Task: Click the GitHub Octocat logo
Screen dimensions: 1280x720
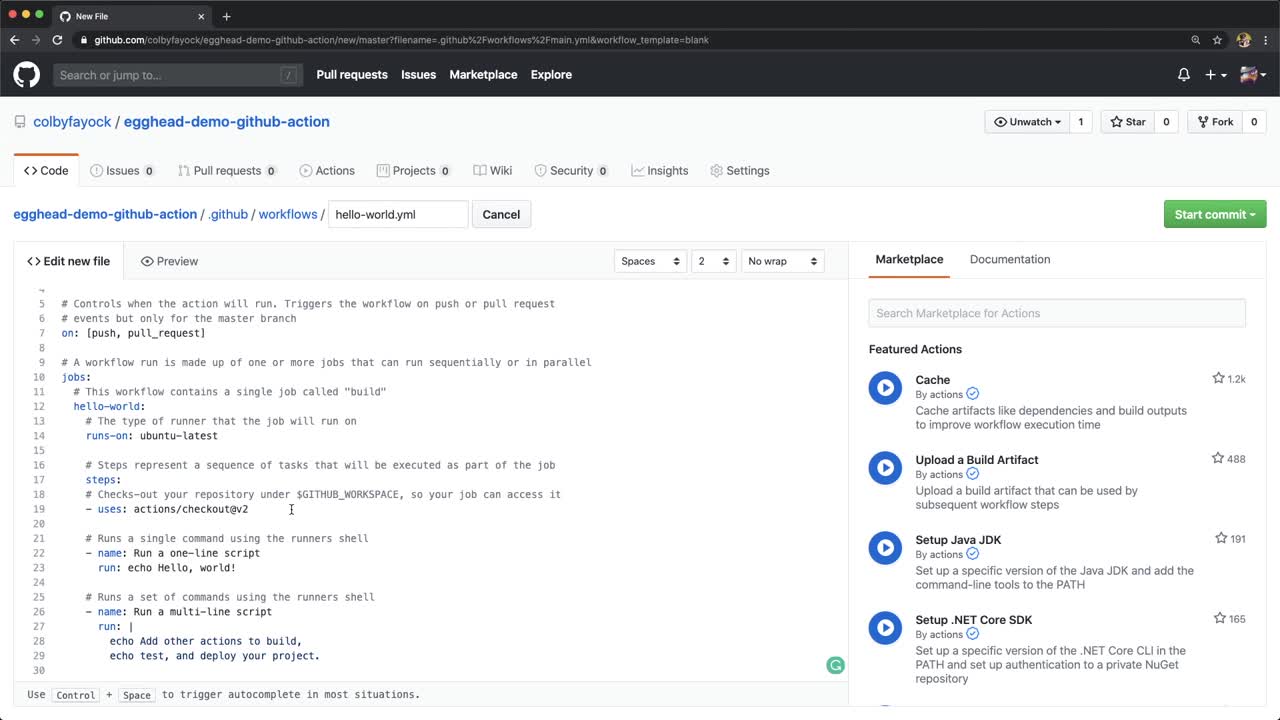Action: pos(26,75)
